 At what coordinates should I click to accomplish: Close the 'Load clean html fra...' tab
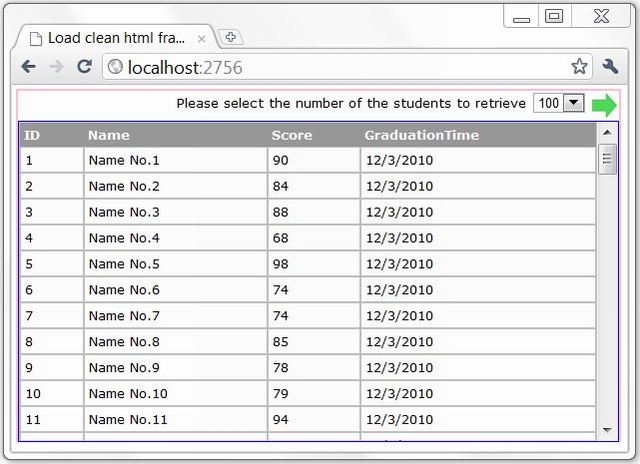pyautogui.click(x=201, y=39)
